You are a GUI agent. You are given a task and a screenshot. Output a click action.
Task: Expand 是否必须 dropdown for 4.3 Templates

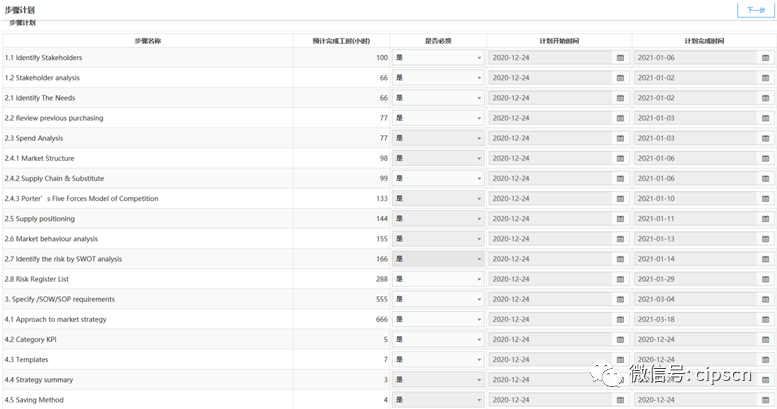(438, 359)
